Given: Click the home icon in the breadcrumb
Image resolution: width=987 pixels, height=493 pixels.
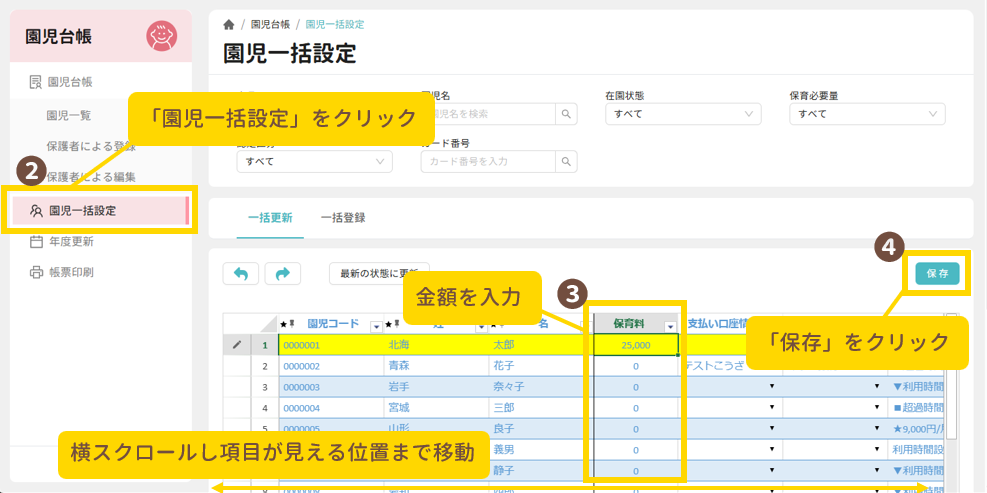Looking at the screenshot, I should 229,24.
